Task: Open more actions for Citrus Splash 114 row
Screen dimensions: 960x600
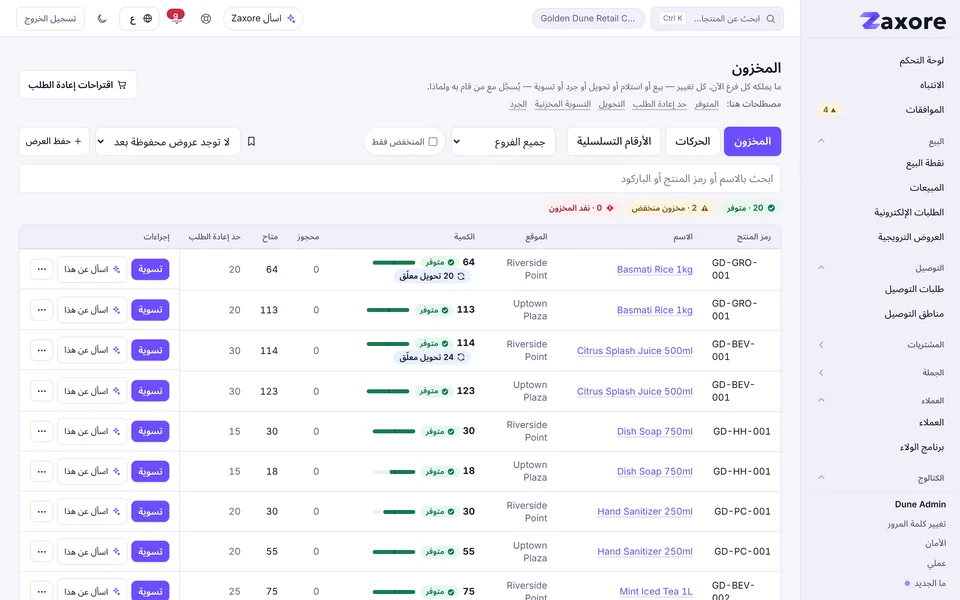Action: point(42,350)
